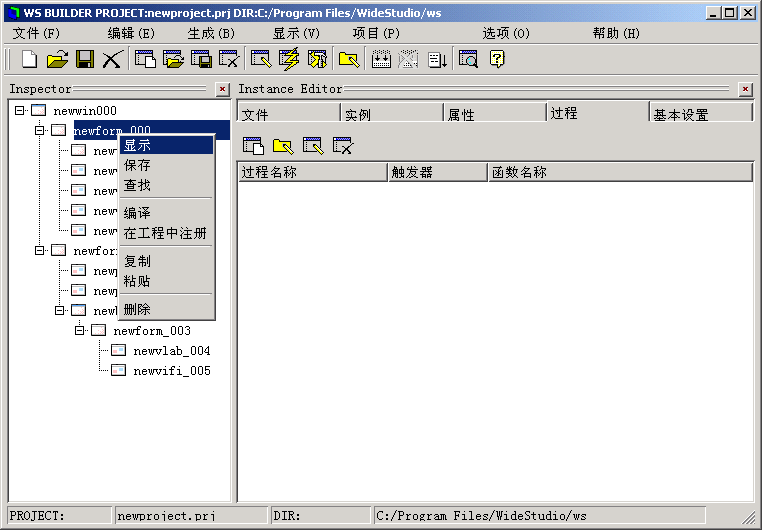Switch to the 基本设置 tab
This screenshot has width=762, height=530.
[701, 114]
